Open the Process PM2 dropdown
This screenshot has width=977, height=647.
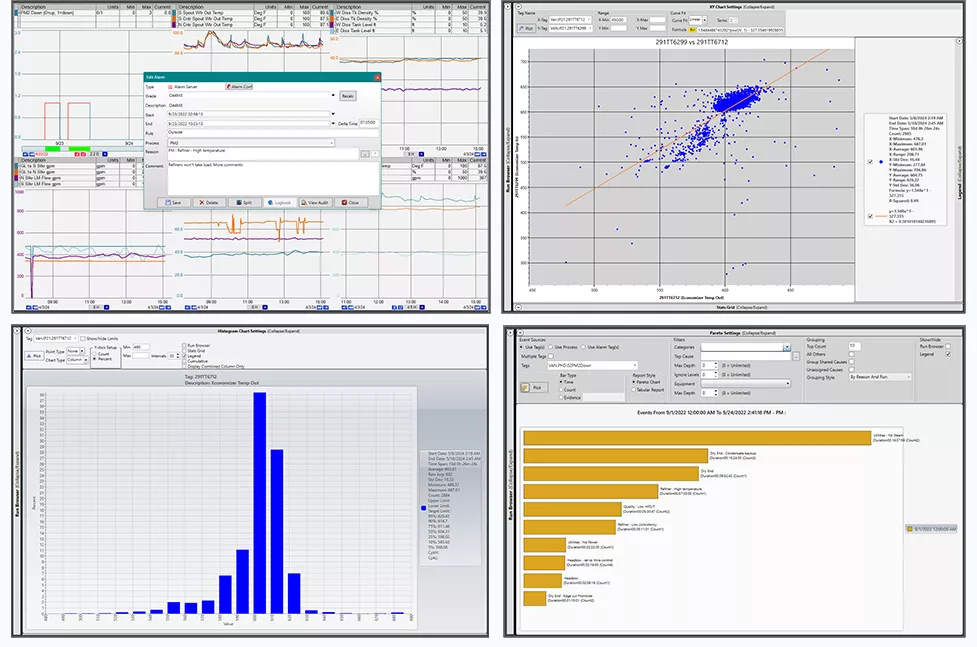251,143
